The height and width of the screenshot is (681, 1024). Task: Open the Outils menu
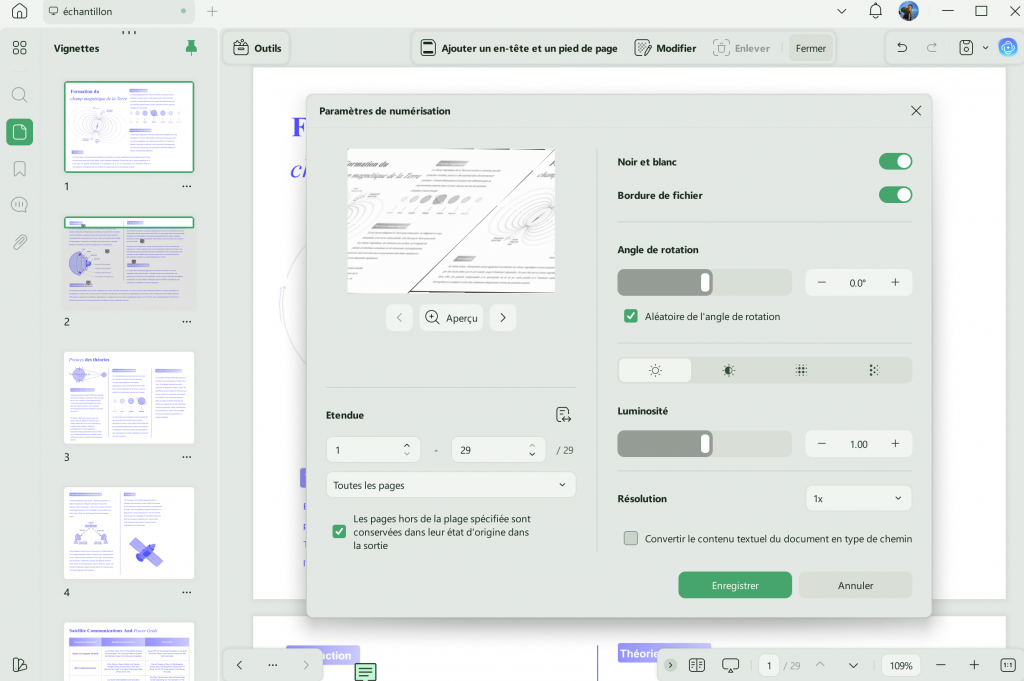coord(257,48)
